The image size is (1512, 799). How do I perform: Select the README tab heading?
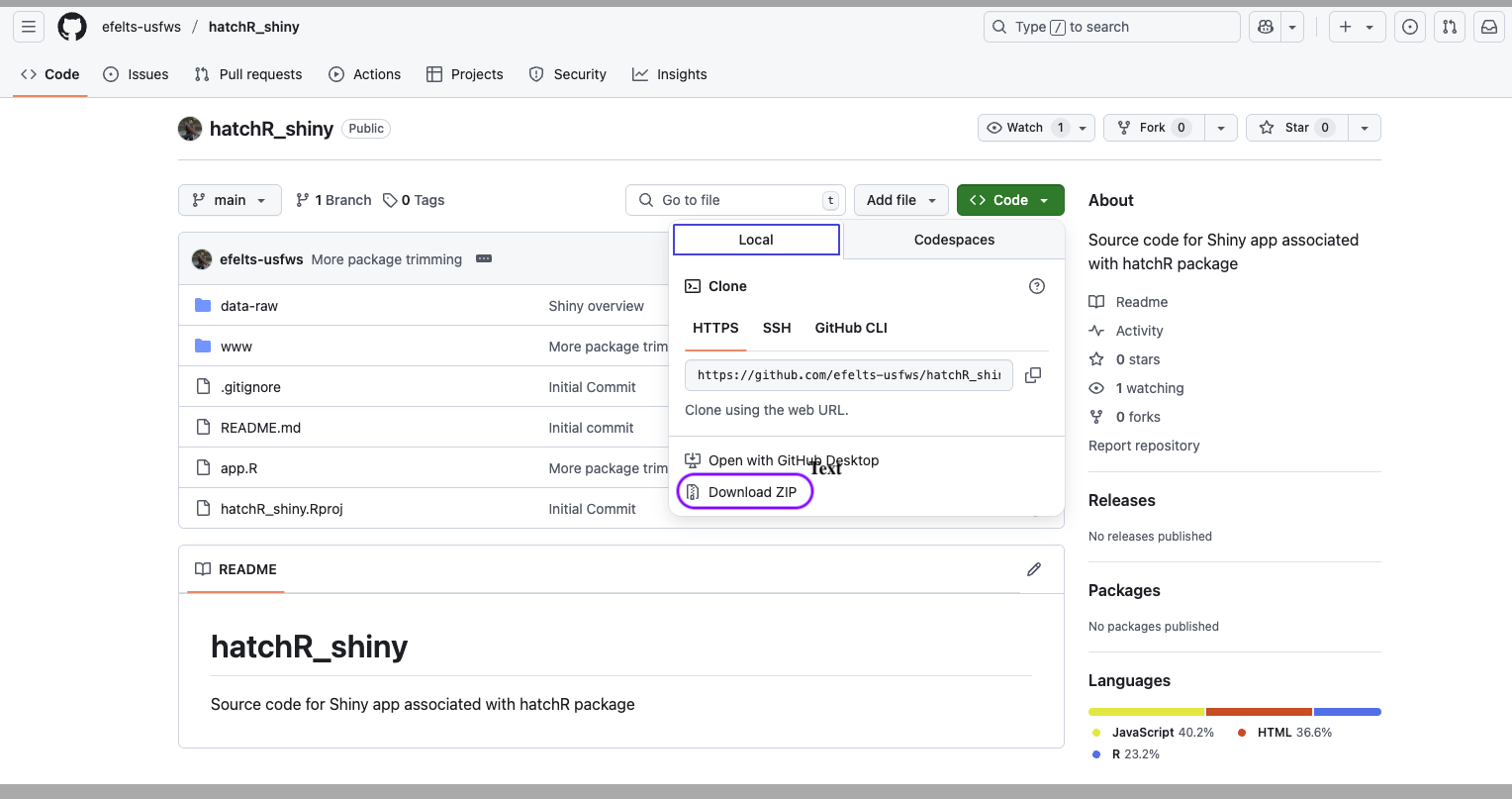click(236, 569)
